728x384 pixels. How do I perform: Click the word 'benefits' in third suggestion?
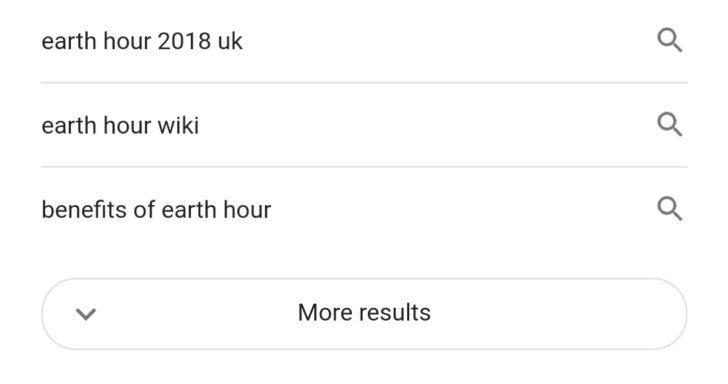click(x=84, y=209)
